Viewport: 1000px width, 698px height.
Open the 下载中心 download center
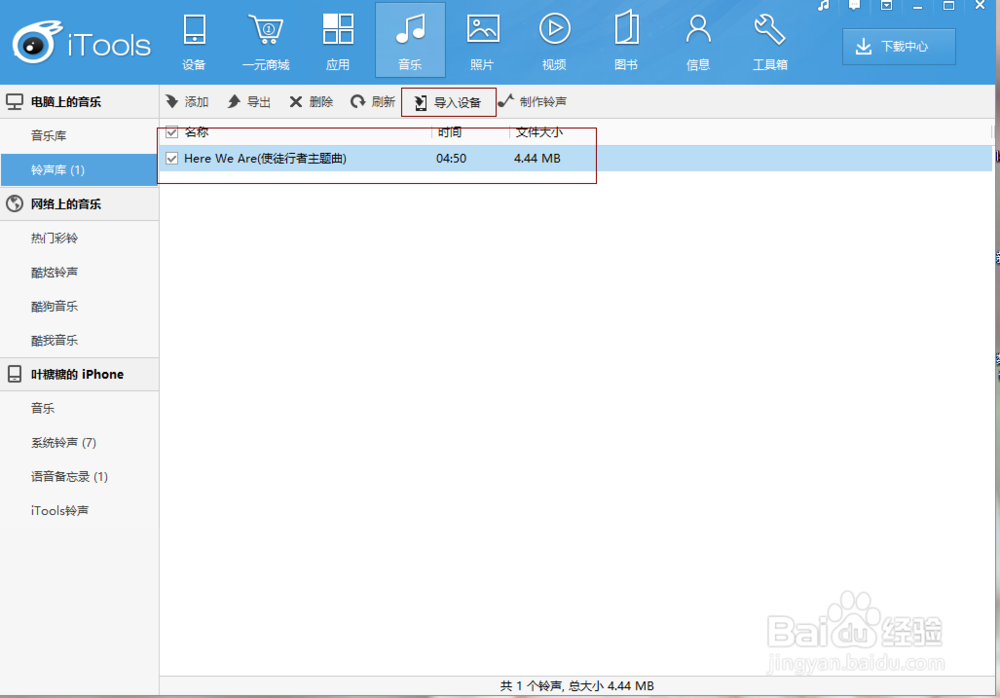pyautogui.click(x=899, y=47)
